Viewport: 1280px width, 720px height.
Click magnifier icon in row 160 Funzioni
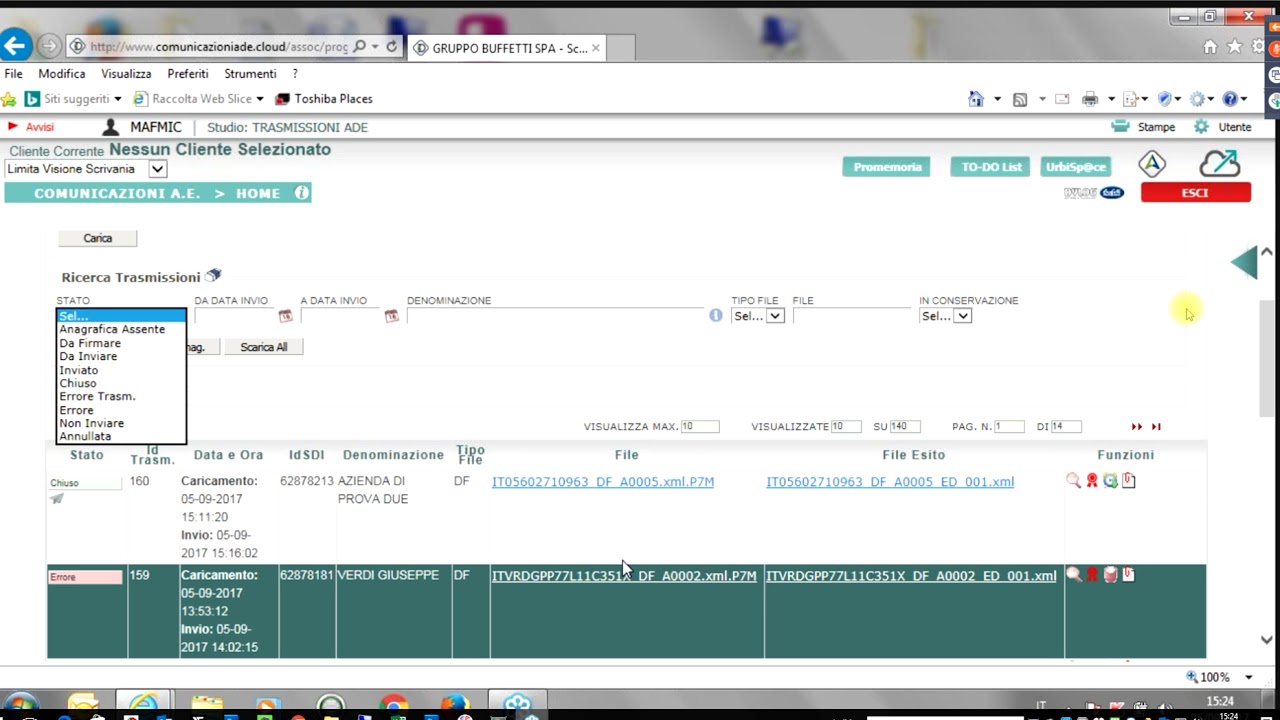pos(1073,481)
